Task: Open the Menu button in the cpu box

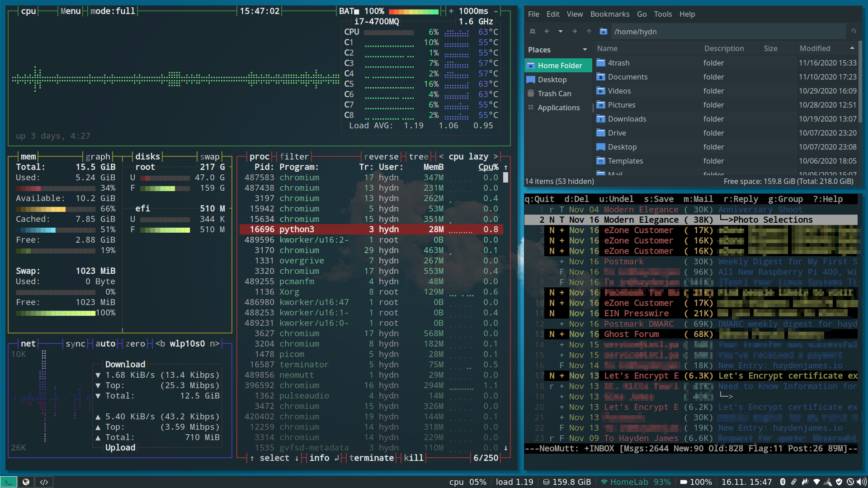Action: (70, 11)
